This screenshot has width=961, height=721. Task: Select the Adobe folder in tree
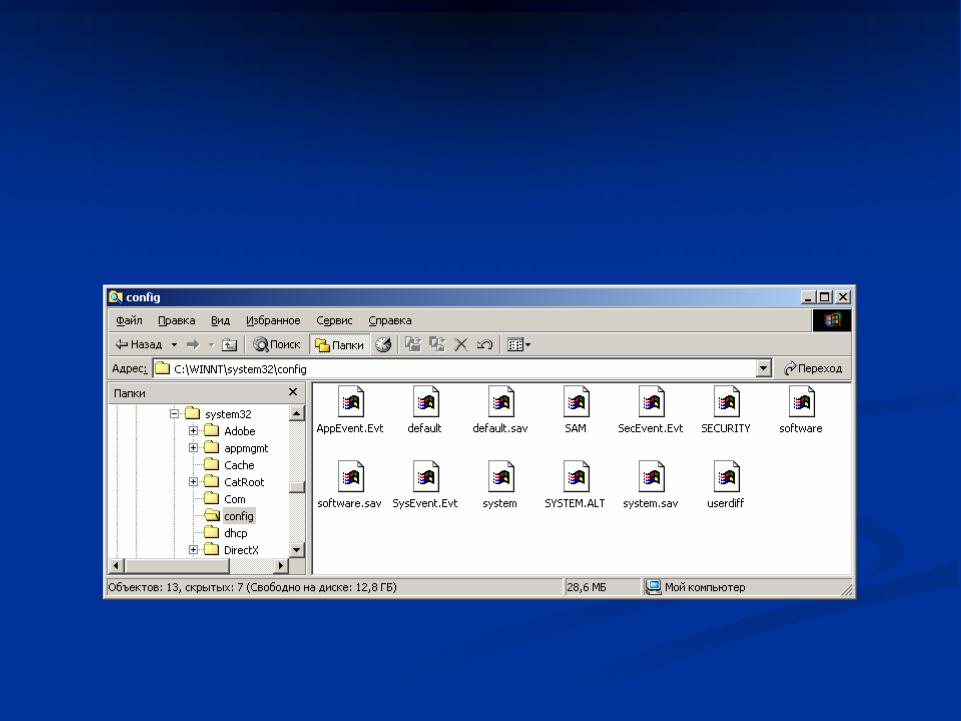(240, 431)
